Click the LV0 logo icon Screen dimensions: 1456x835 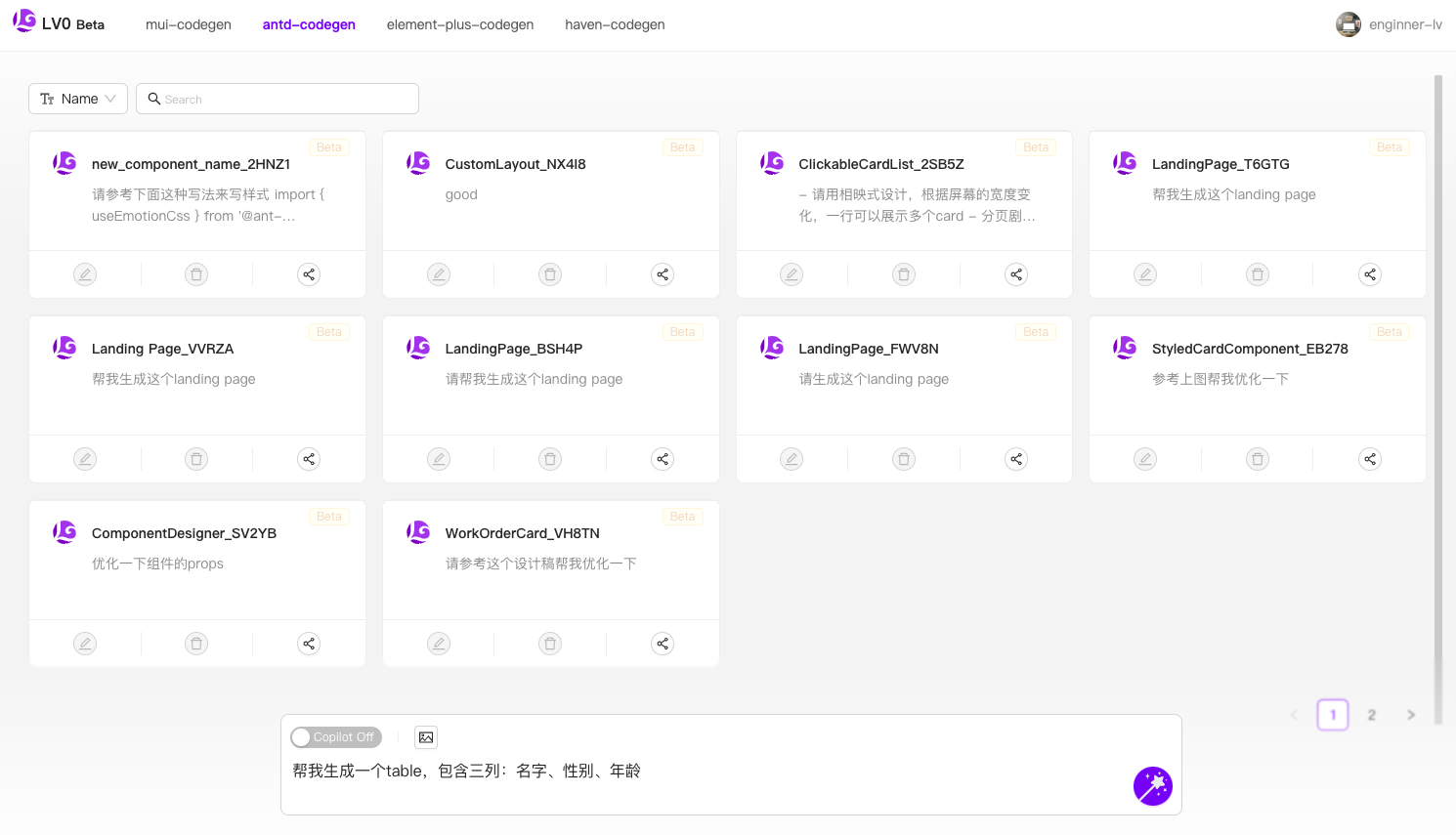coord(24,21)
